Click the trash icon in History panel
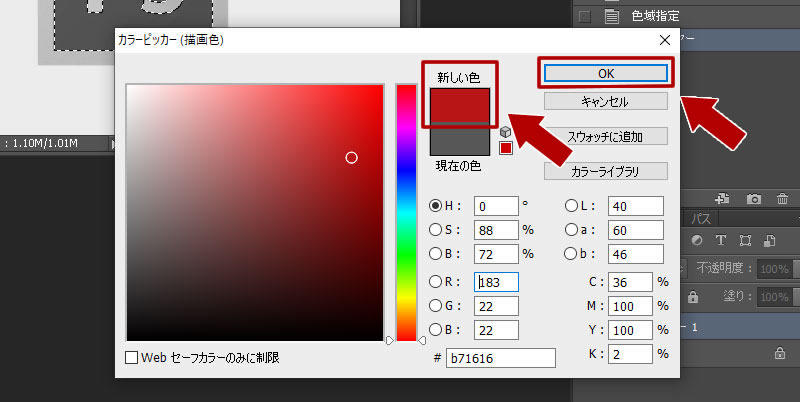The image size is (800, 402). pyautogui.click(x=783, y=199)
